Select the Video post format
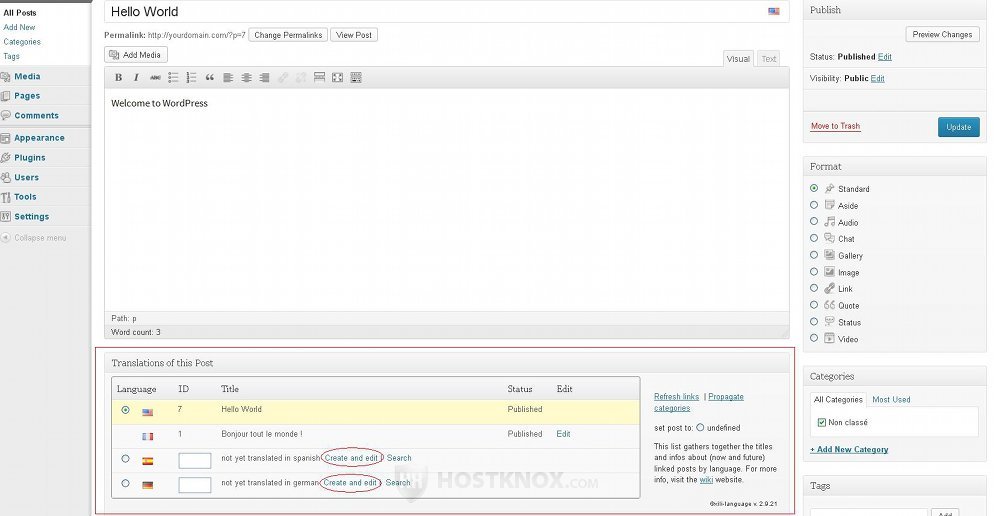Image resolution: width=996 pixels, height=516 pixels. tap(814, 339)
